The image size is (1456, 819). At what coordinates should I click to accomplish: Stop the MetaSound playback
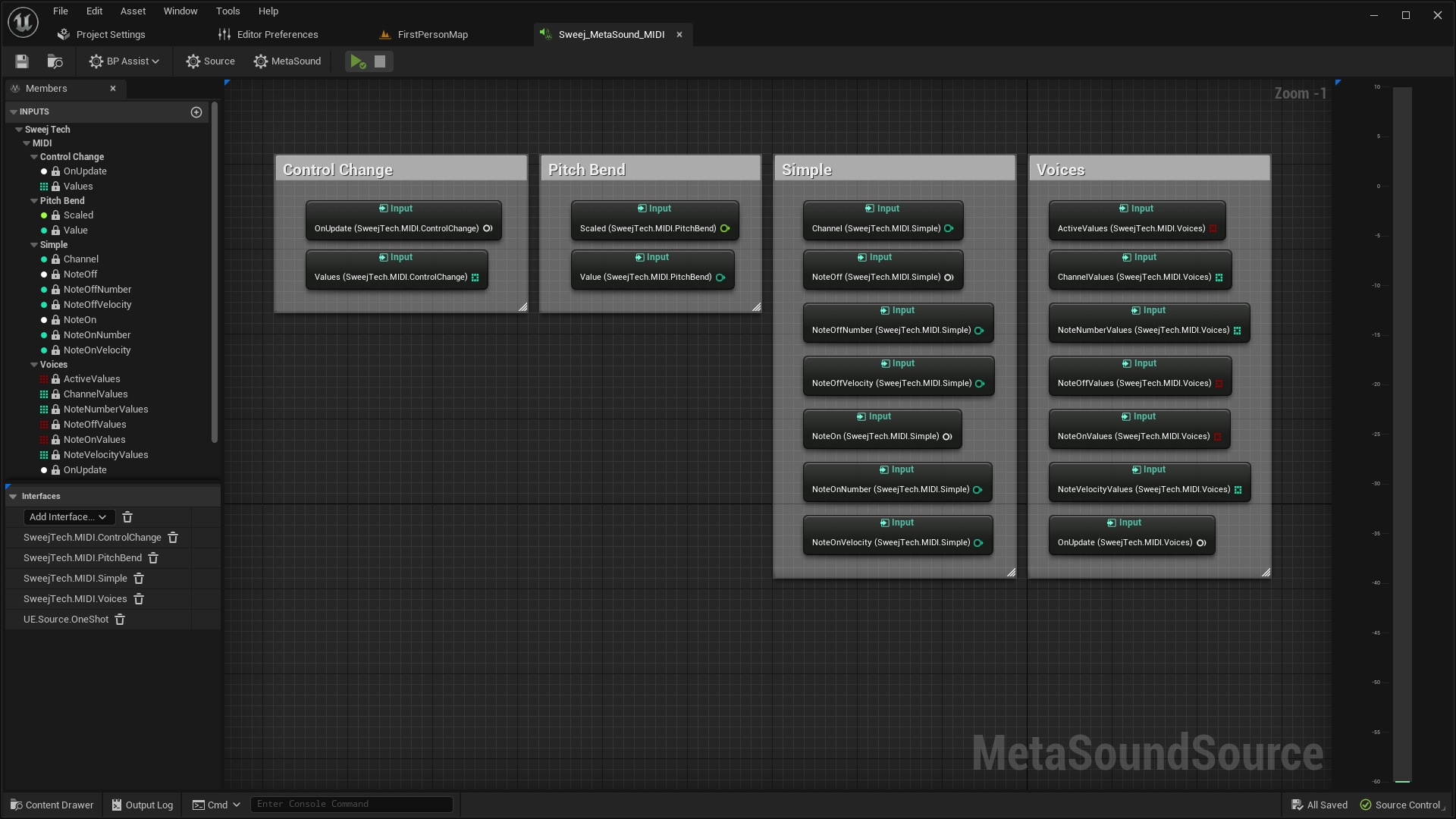pyautogui.click(x=379, y=61)
